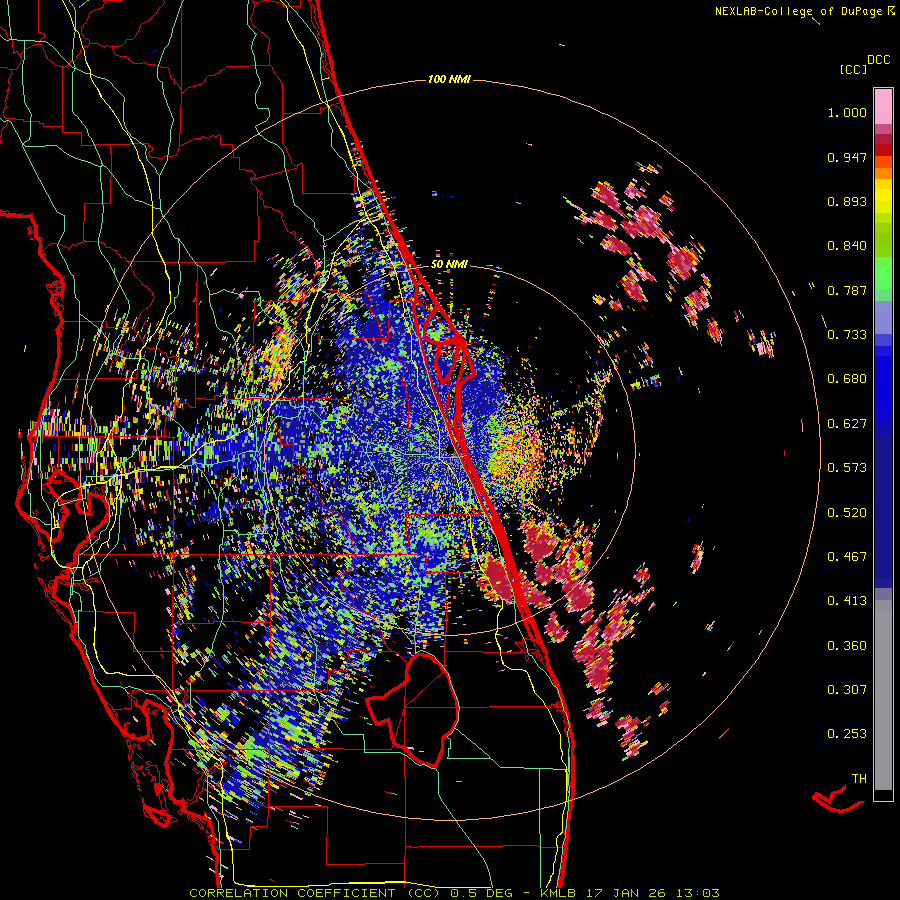
Task: Click the 0.307 legend value
Action: [847, 690]
